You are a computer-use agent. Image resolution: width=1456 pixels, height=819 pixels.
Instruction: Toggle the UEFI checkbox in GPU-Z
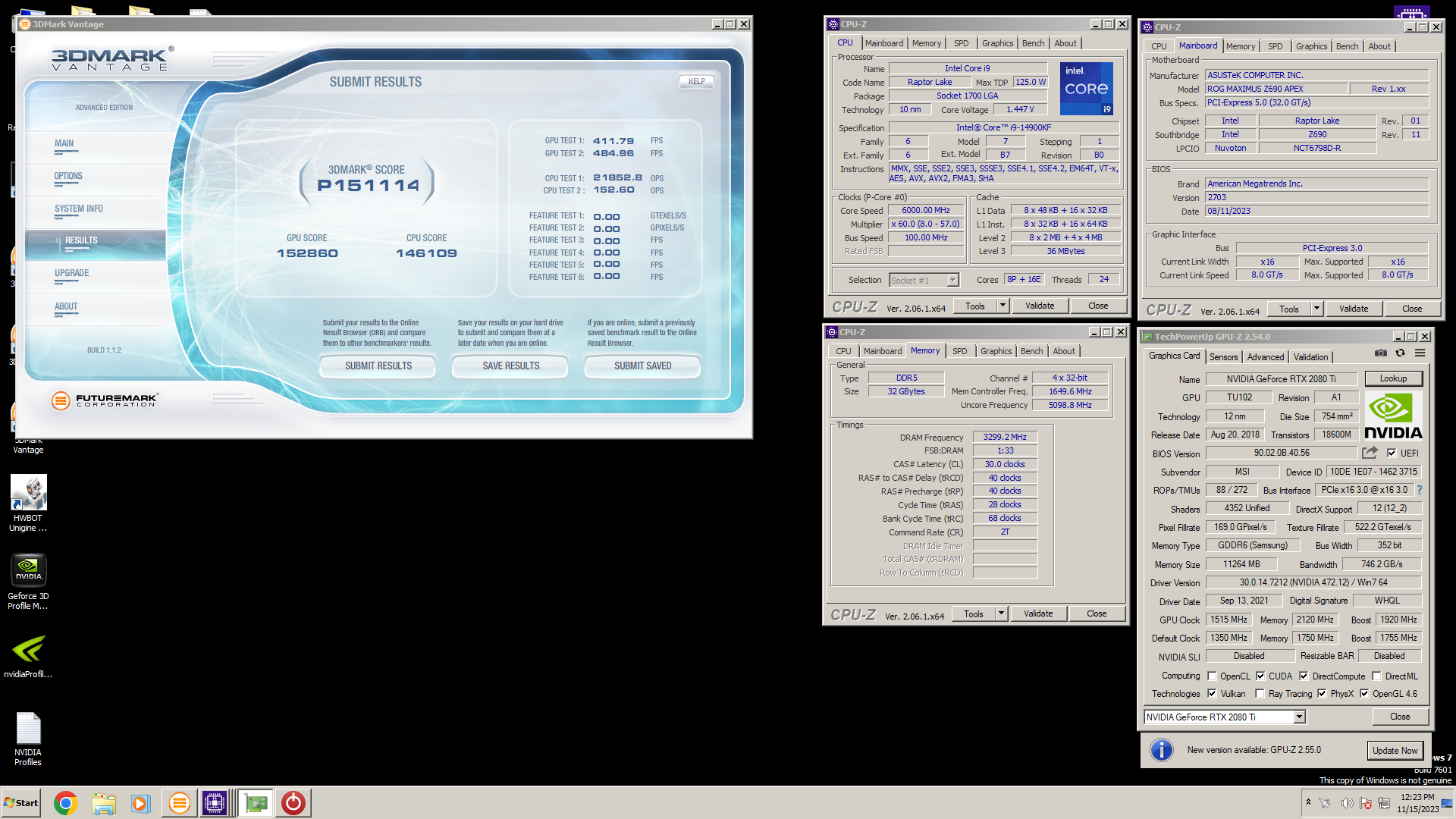click(1392, 453)
